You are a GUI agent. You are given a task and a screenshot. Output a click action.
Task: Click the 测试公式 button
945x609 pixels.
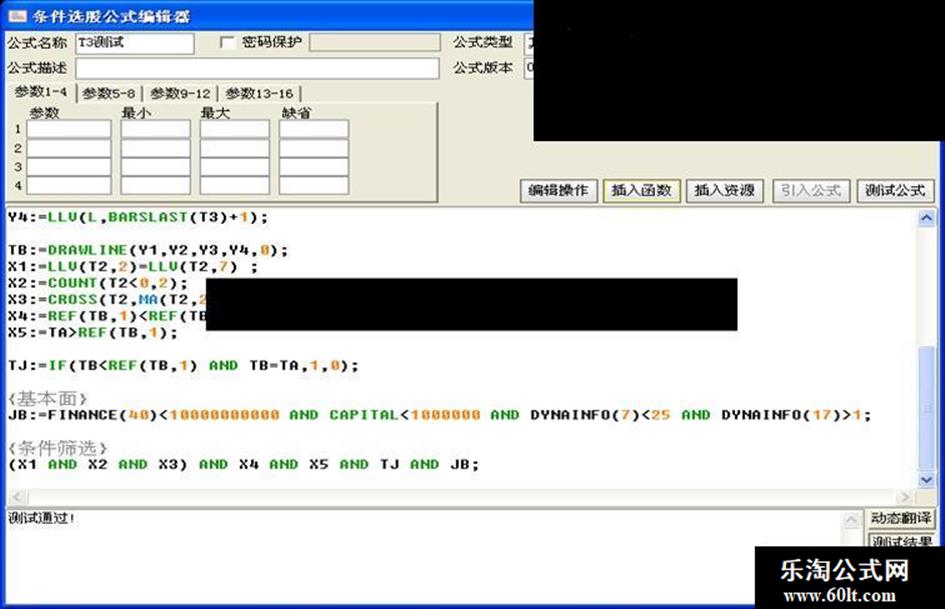pyautogui.click(x=895, y=191)
